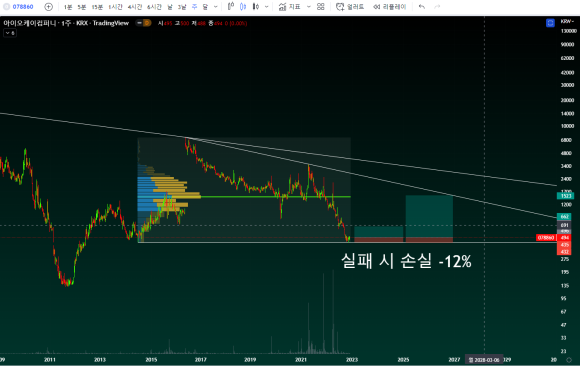Open the KRW currency dropdown
This screenshot has height=366, width=580.
click(567, 21)
